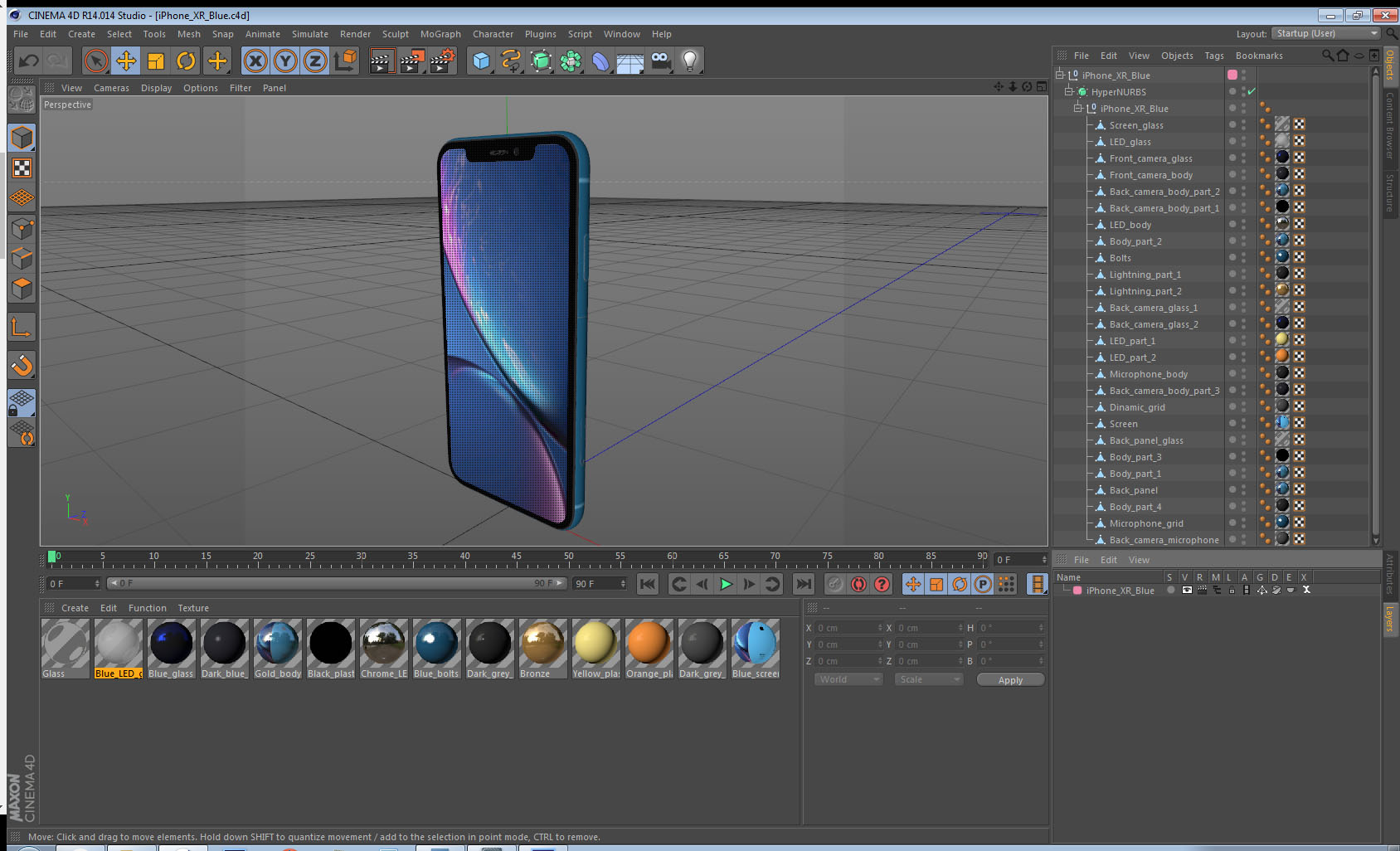This screenshot has width=1400, height=851.
Task: Go to end of animation
Action: pyautogui.click(x=804, y=584)
